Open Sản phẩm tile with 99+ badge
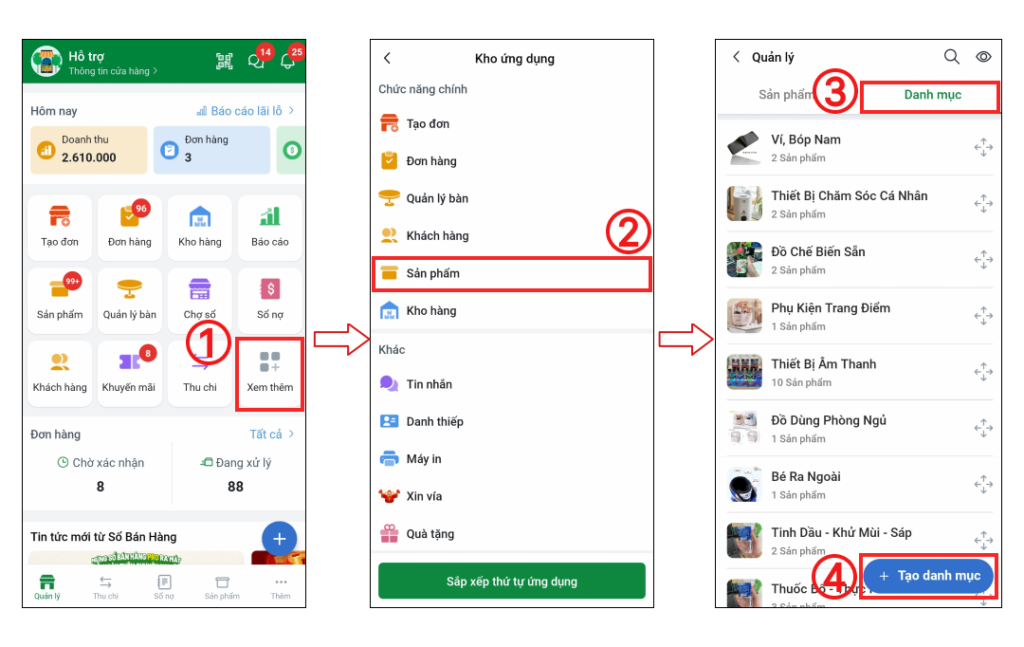1024x647 pixels. 59,300
